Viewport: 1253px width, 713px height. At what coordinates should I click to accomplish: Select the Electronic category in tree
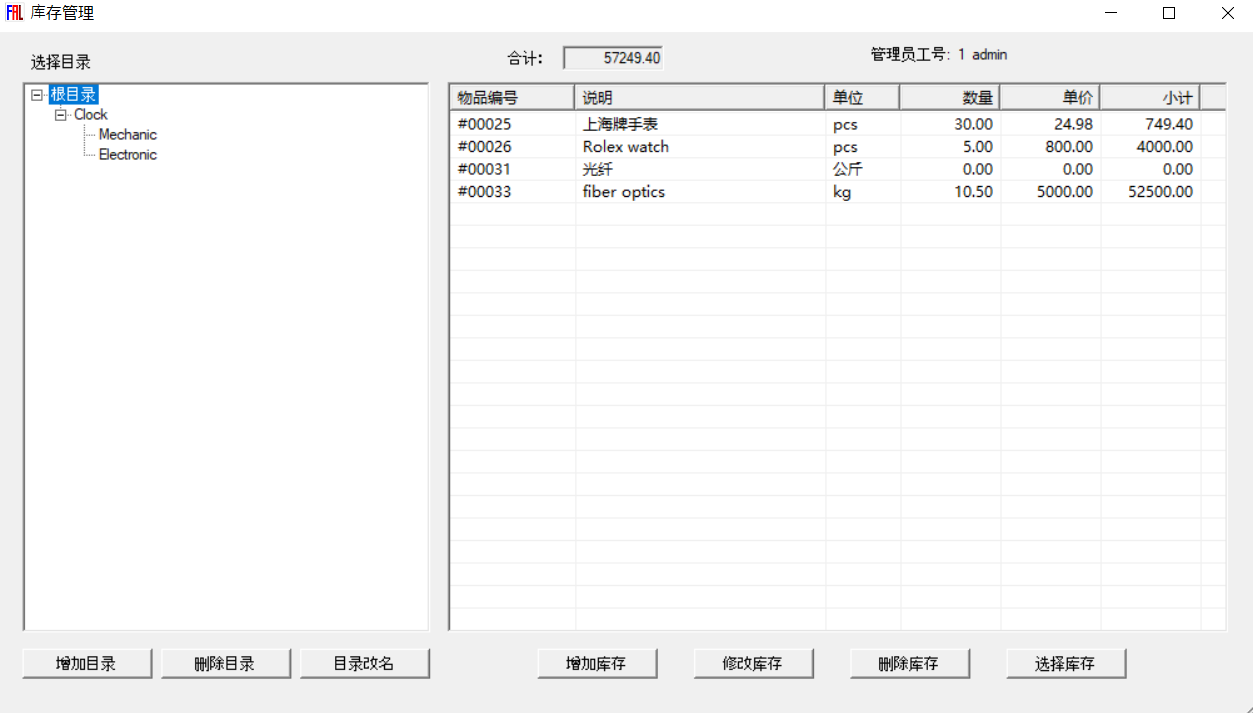click(127, 155)
